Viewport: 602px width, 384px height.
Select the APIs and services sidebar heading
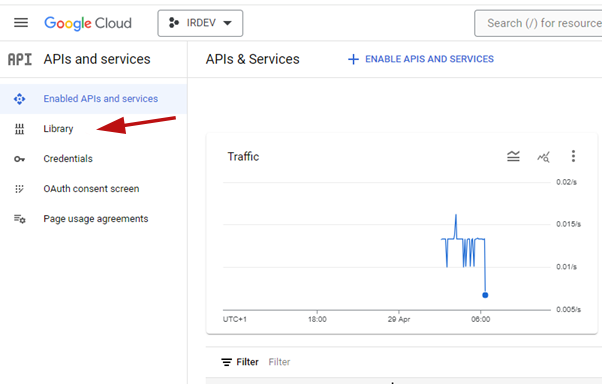[97, 59]
